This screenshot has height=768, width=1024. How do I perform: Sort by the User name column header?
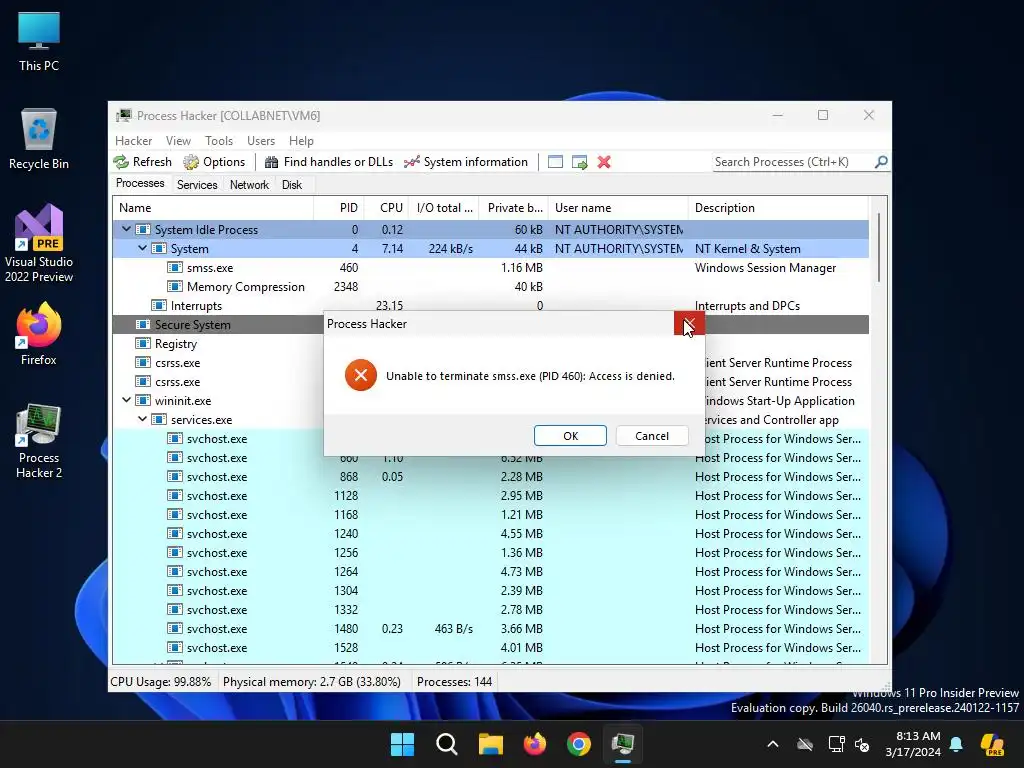click(x=618, y=208)
